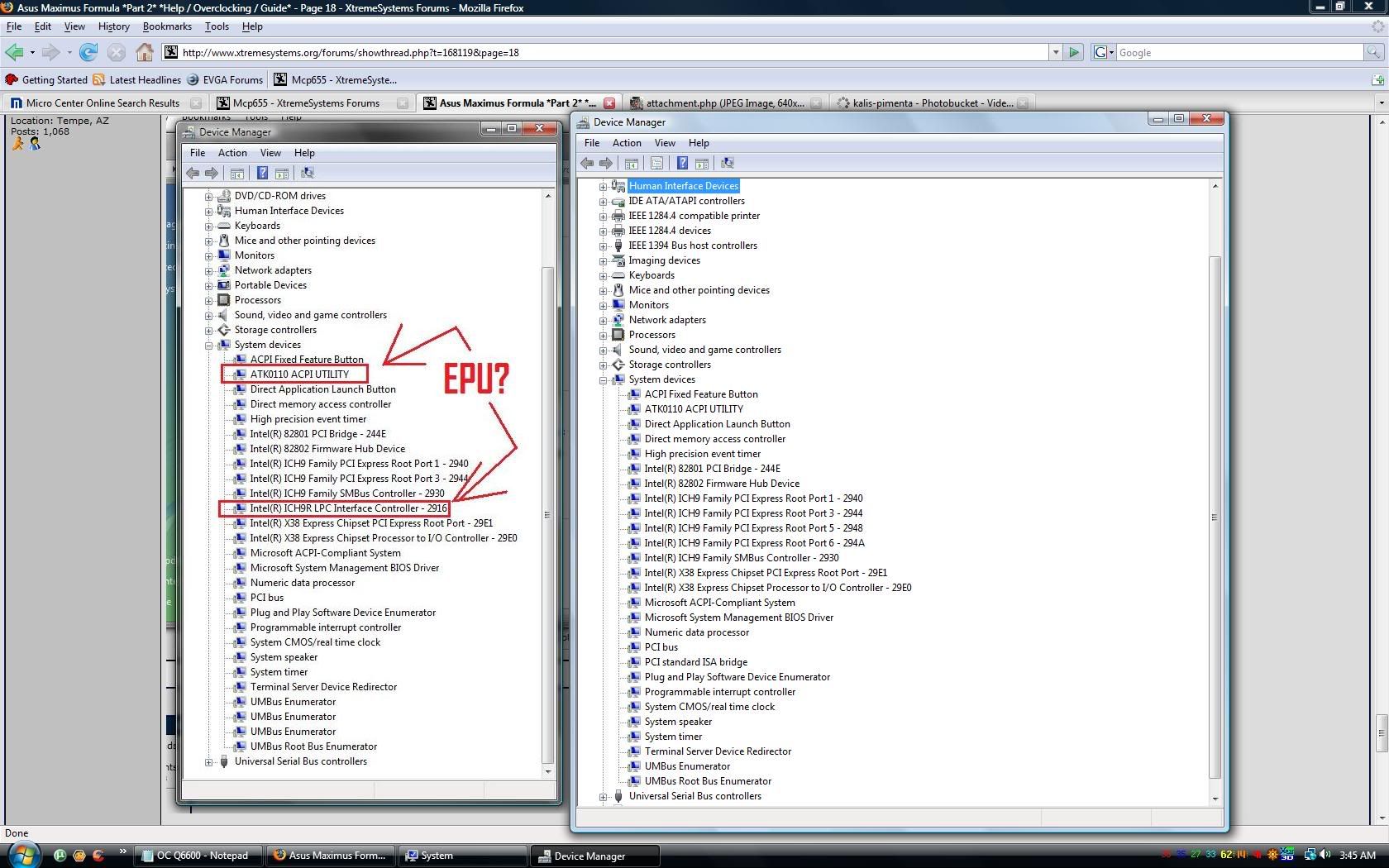Collapse System devices in right Device Manager
This screenshot has width=1389, height=868.
click(x=604, y=380)
